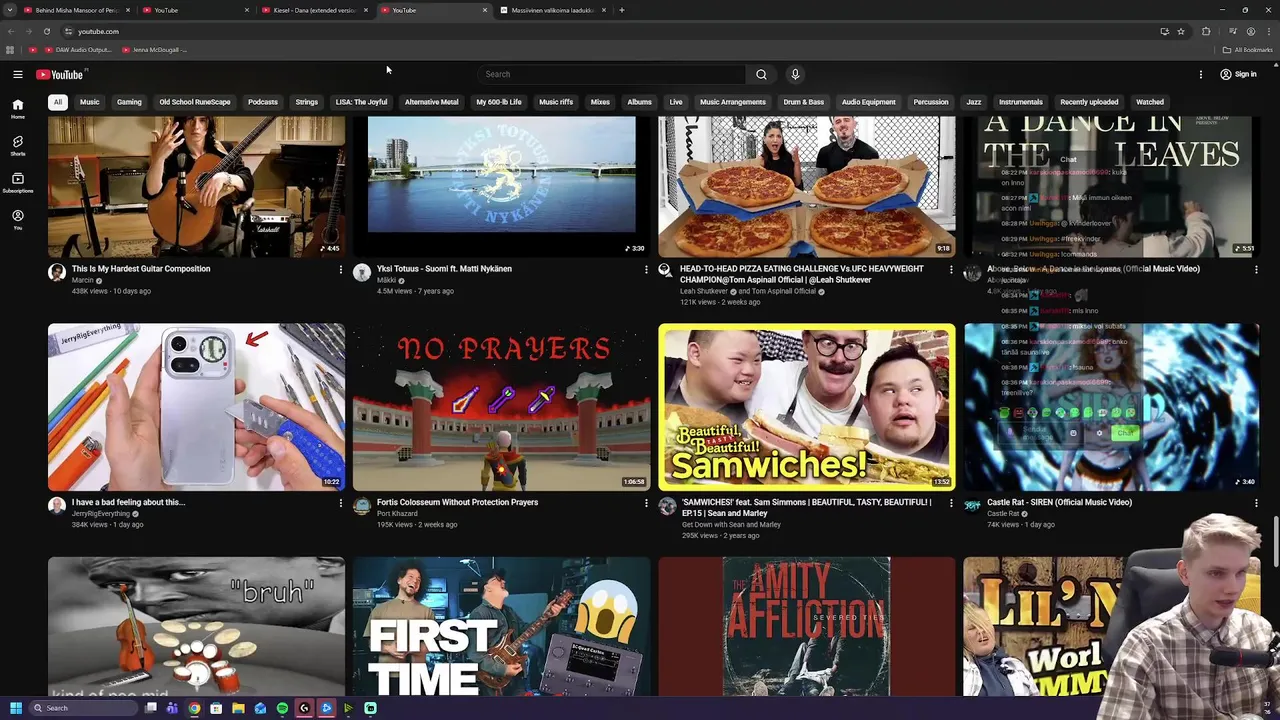Select the Music riffs chip

click(556, 102)
